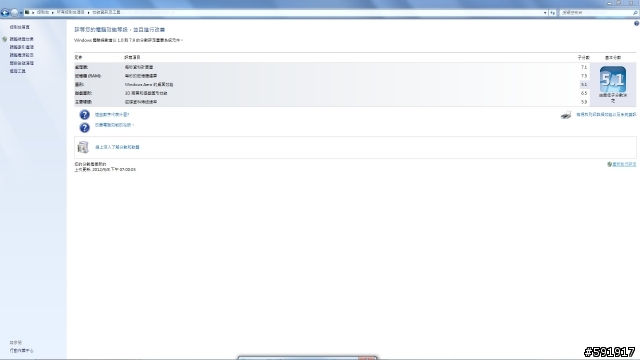The width and height of the screenshot is (640, 360).
Task: Open the Adjust indexing options sidebar link
Action: (22, 47)
